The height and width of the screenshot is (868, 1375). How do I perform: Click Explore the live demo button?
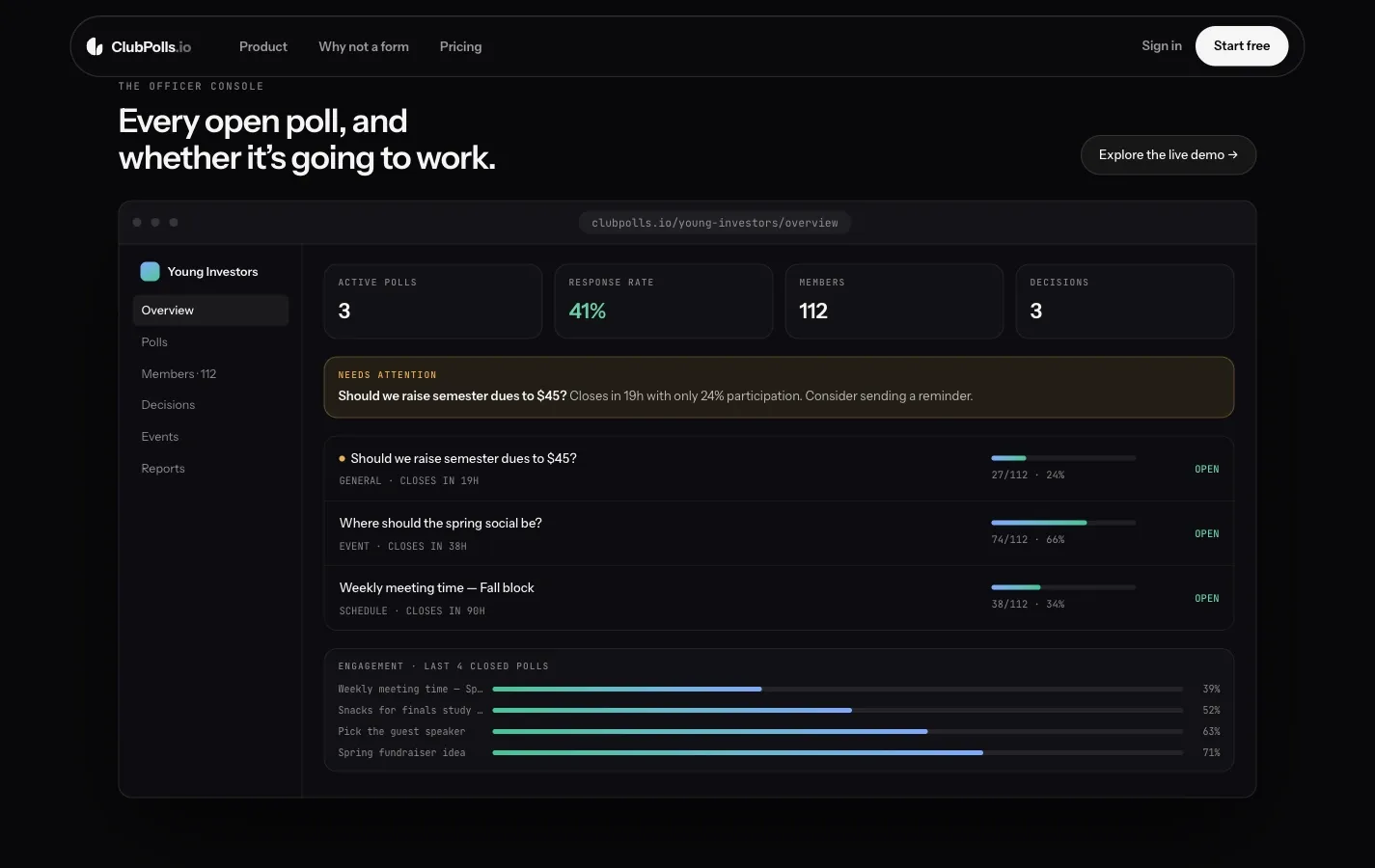point(1168,155)
